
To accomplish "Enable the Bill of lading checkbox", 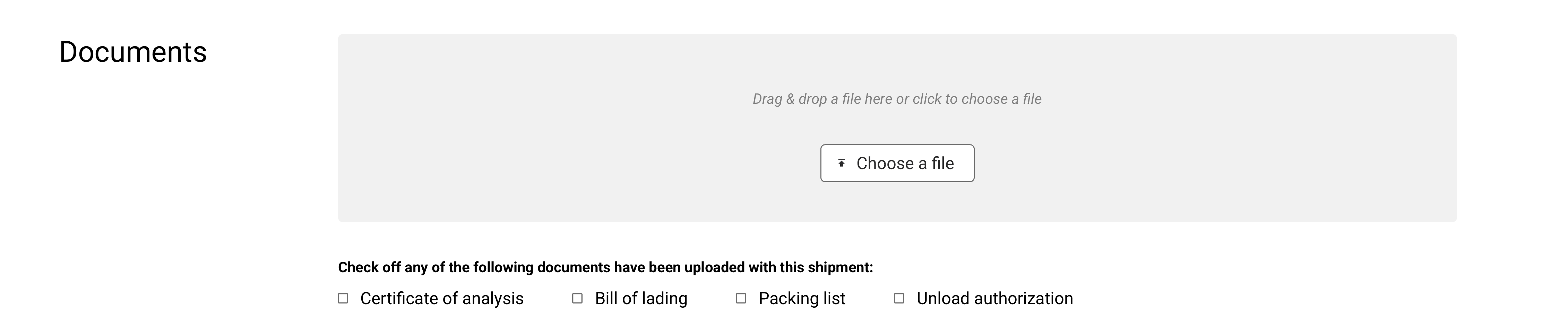I will 578,298.
